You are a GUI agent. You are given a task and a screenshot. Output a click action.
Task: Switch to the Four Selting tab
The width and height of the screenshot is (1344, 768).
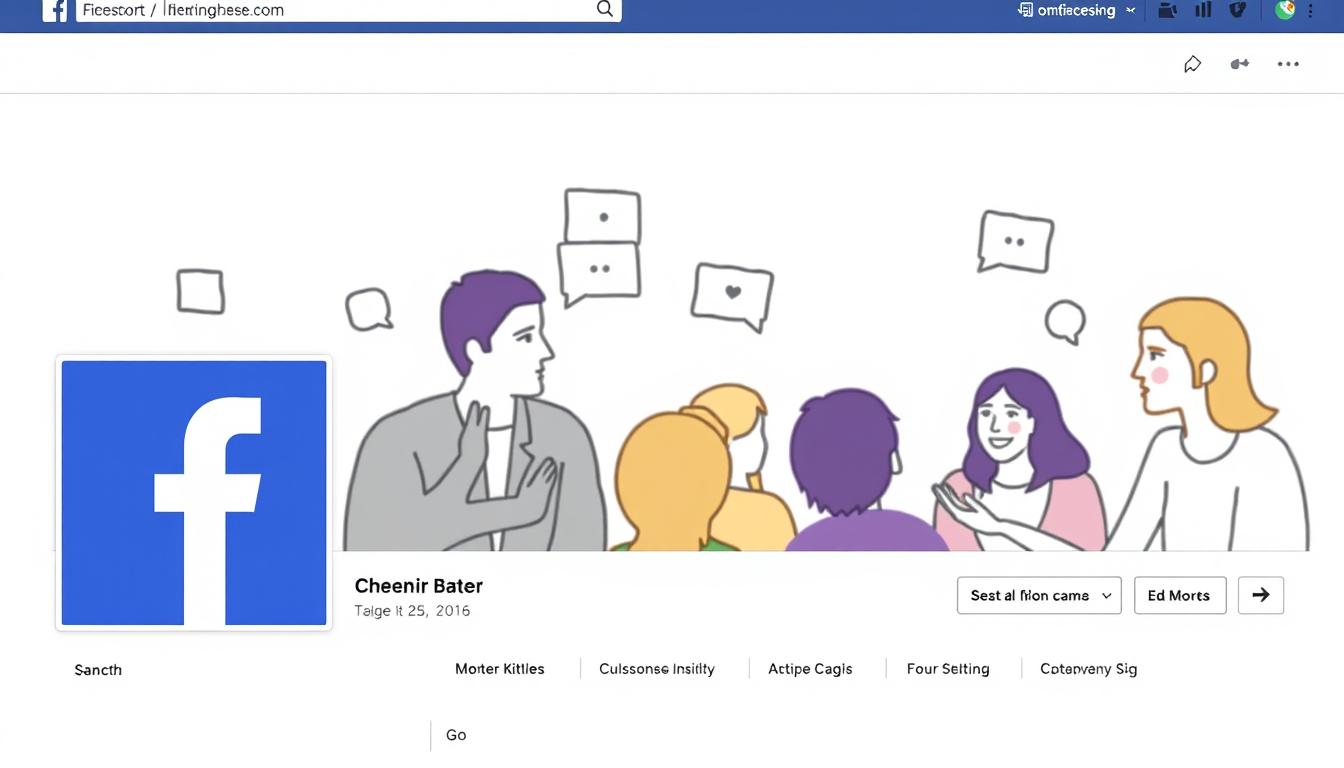point(948,669)
